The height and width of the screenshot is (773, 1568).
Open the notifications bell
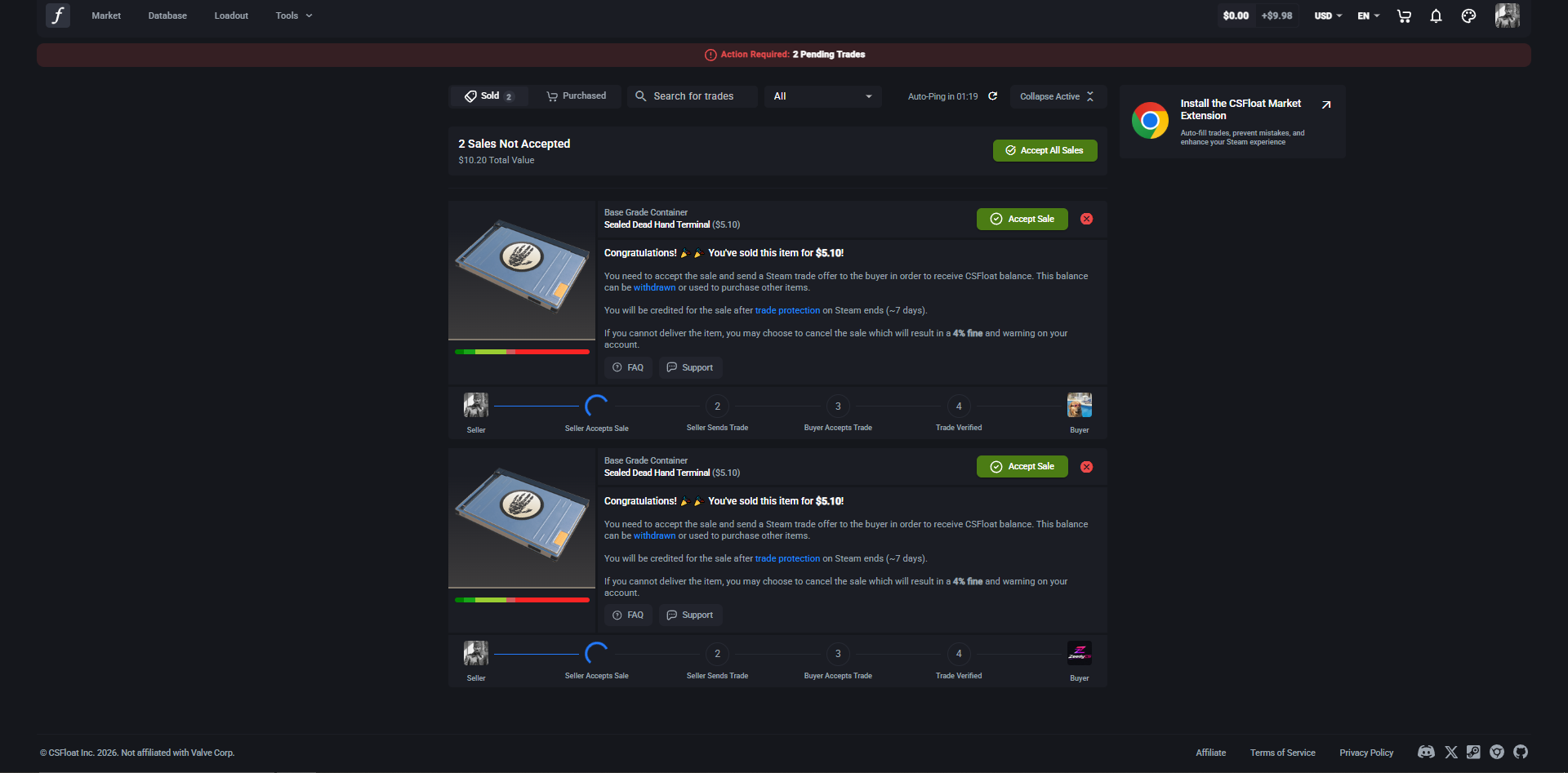1436,16
